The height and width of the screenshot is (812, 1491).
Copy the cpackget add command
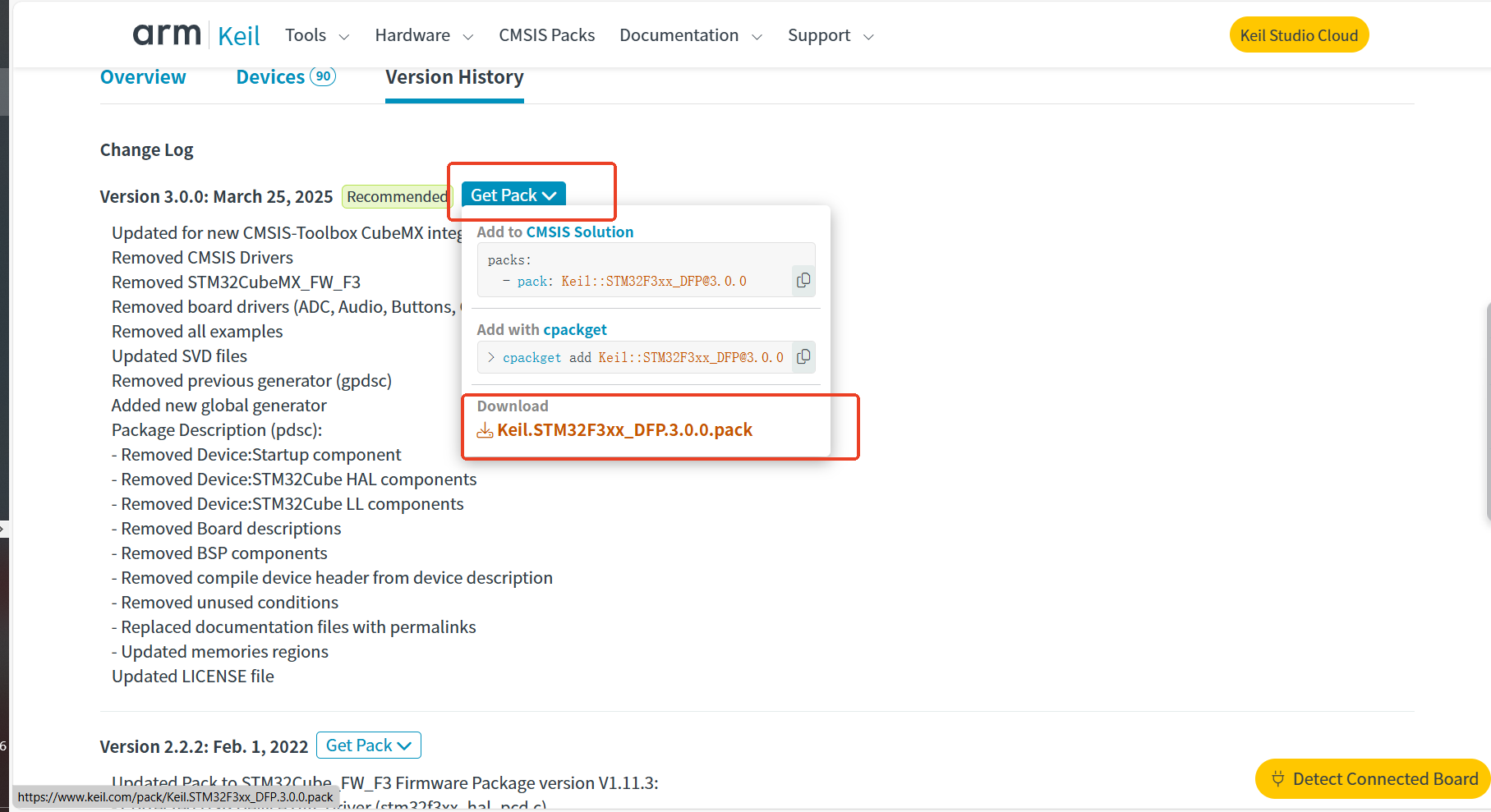click(x=803, y=356)
